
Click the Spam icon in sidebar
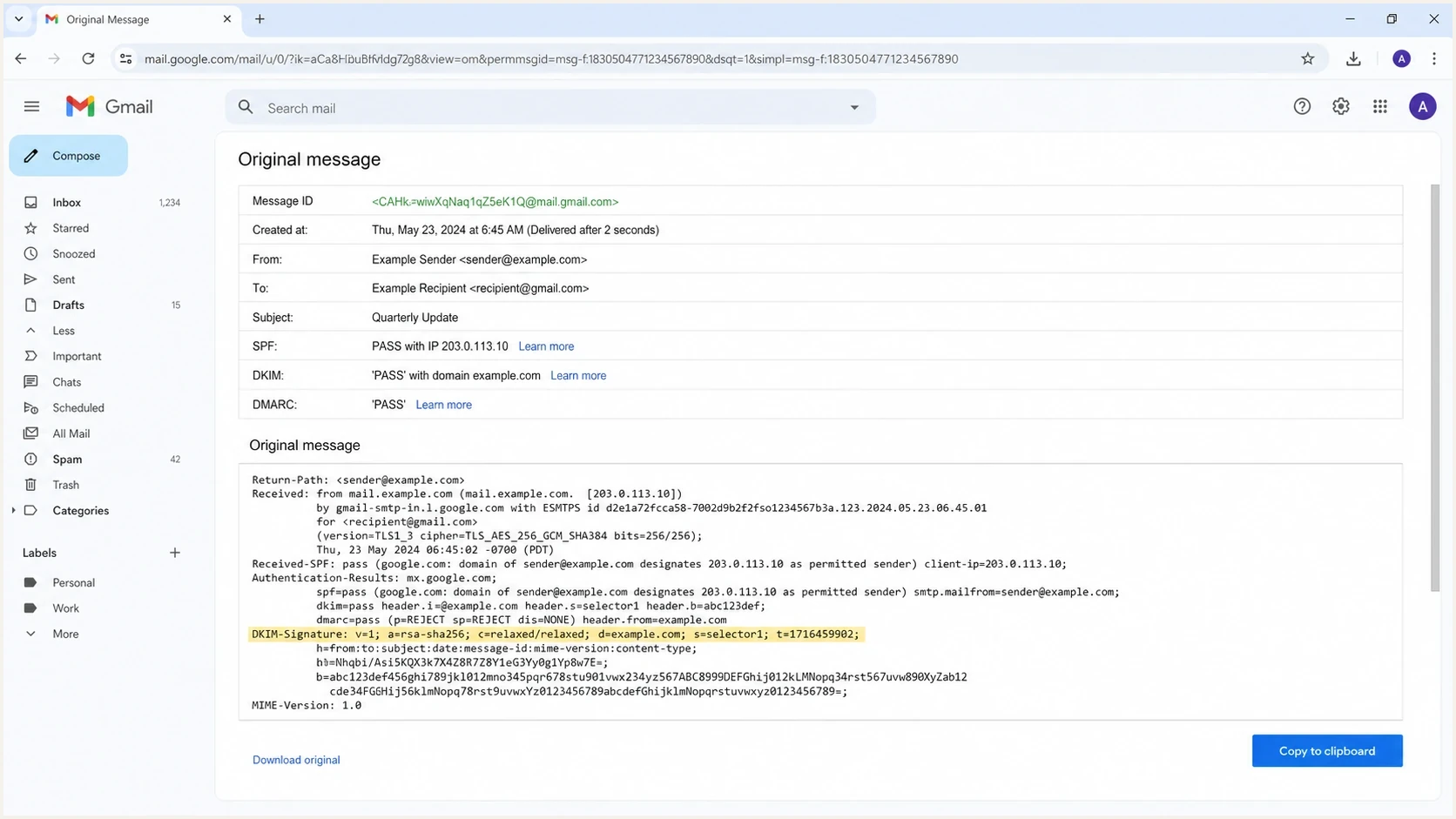pos(30,459)
